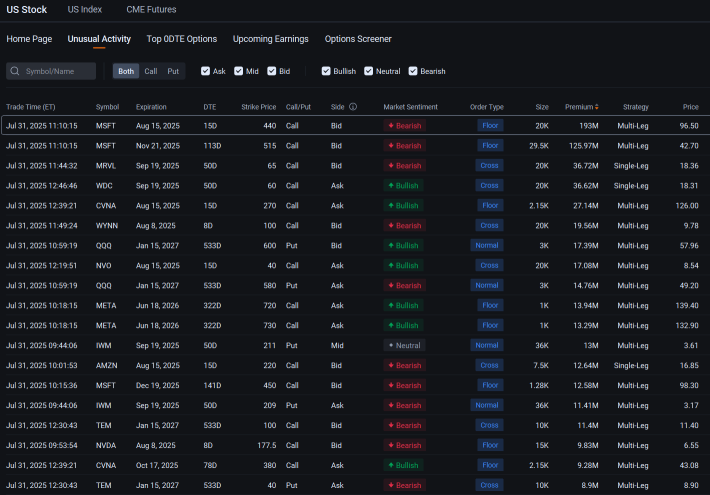Uncheck the Neutral sentiment filter

[369, 71]
